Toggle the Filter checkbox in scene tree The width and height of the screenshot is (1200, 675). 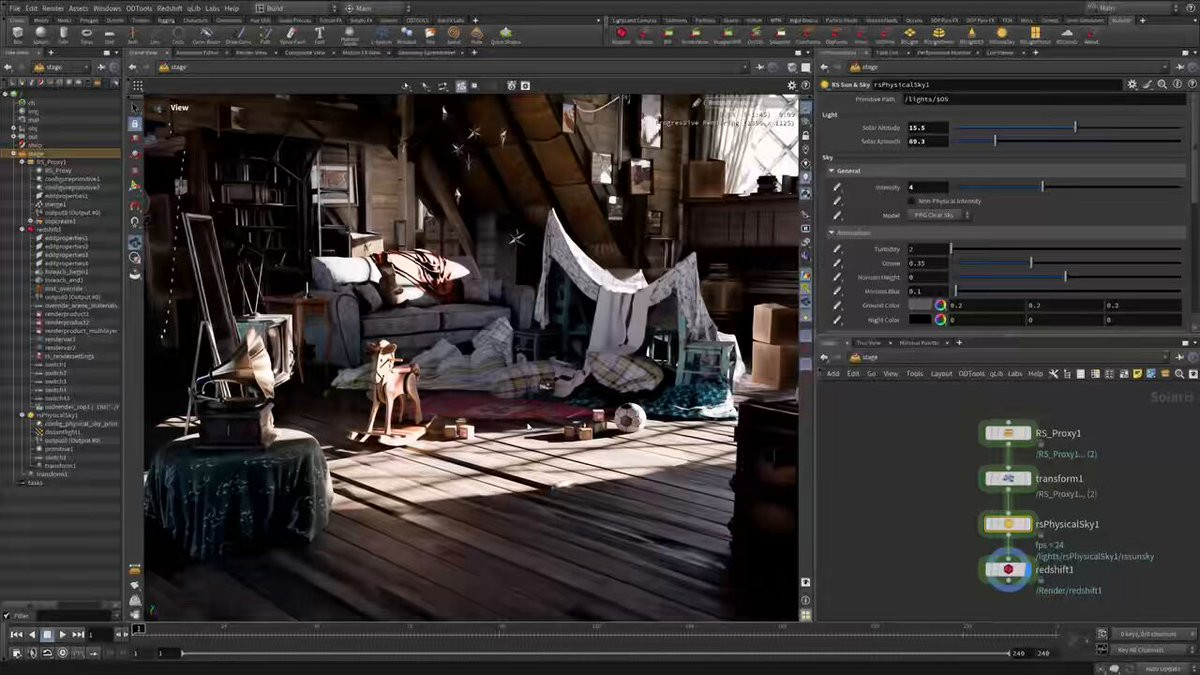[x=8, y=615]
